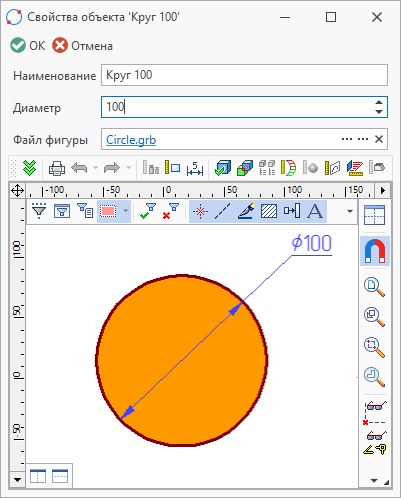The width and height of the screenshot is (401, 498).
Task: Click the down arrow below the vertical ruler
Action: pyautogui.click(x=17, y=480)
